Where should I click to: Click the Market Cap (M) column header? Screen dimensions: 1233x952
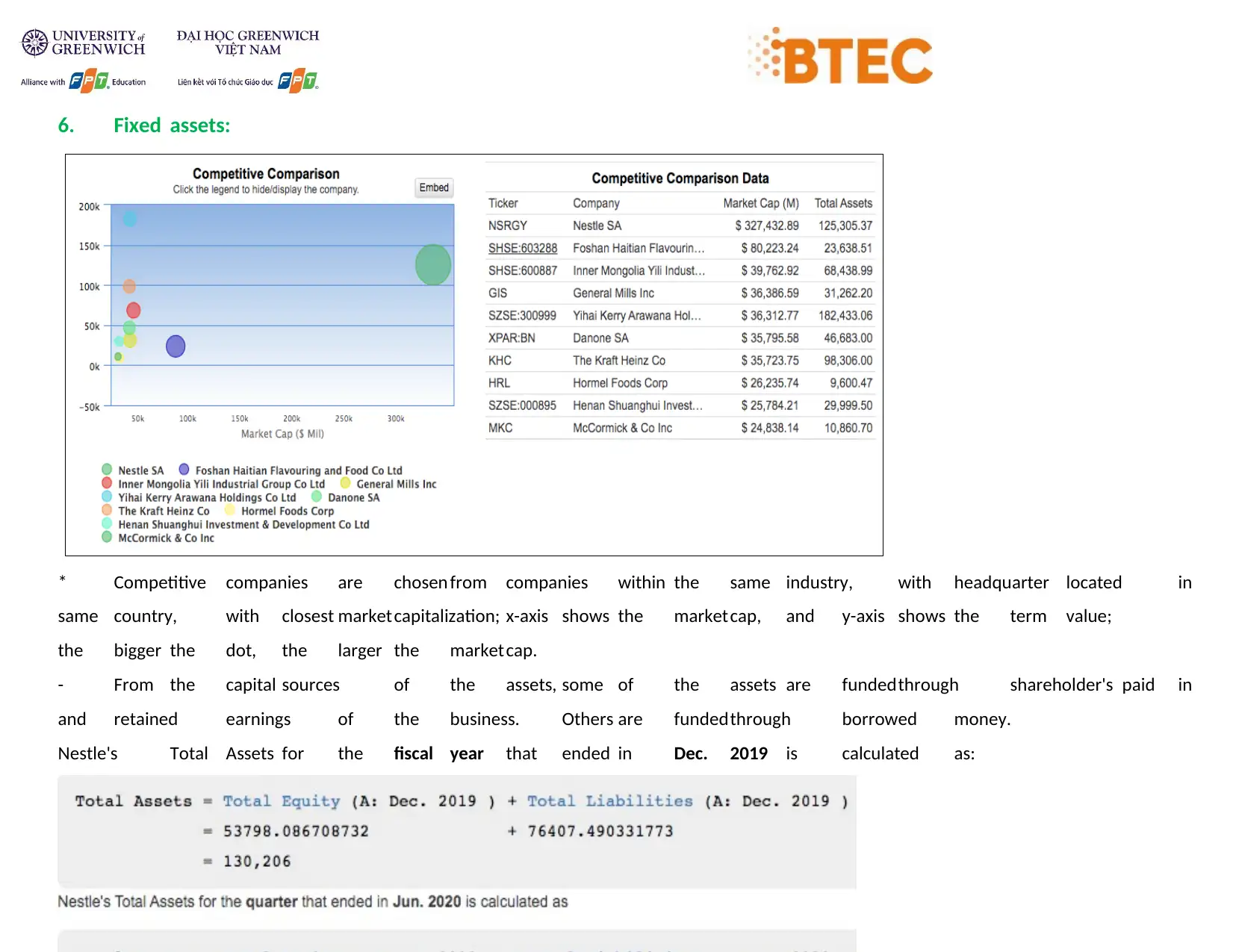coord(761,203)
